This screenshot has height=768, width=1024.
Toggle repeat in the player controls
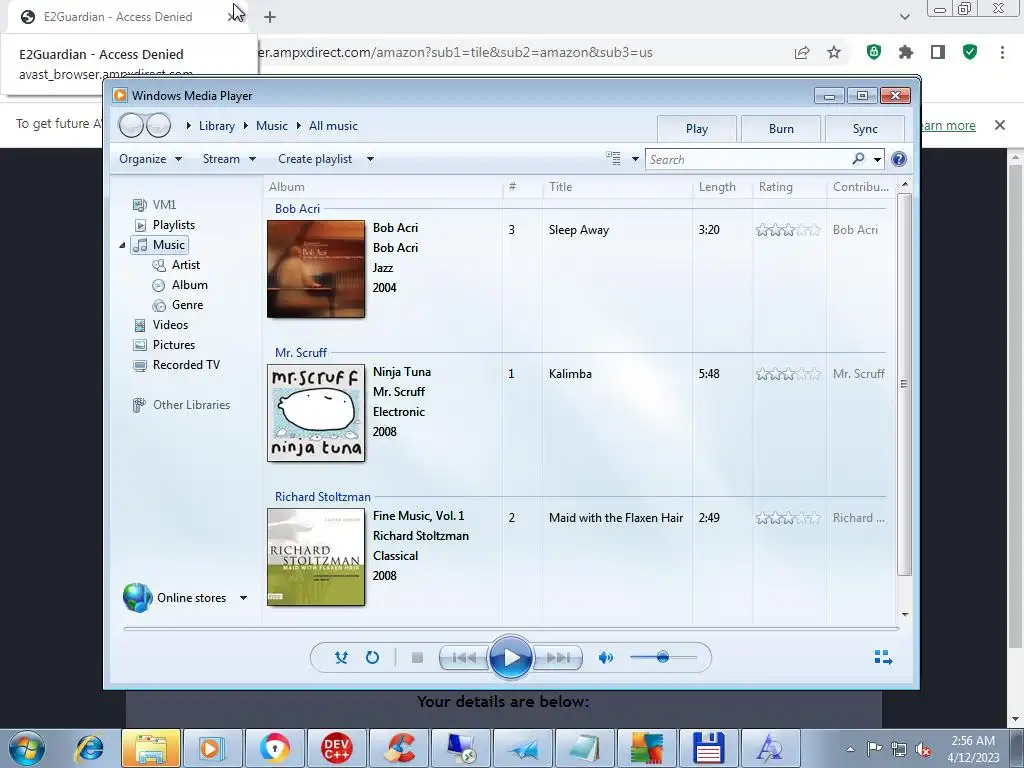pyautogui.click(x=372, y=658)
